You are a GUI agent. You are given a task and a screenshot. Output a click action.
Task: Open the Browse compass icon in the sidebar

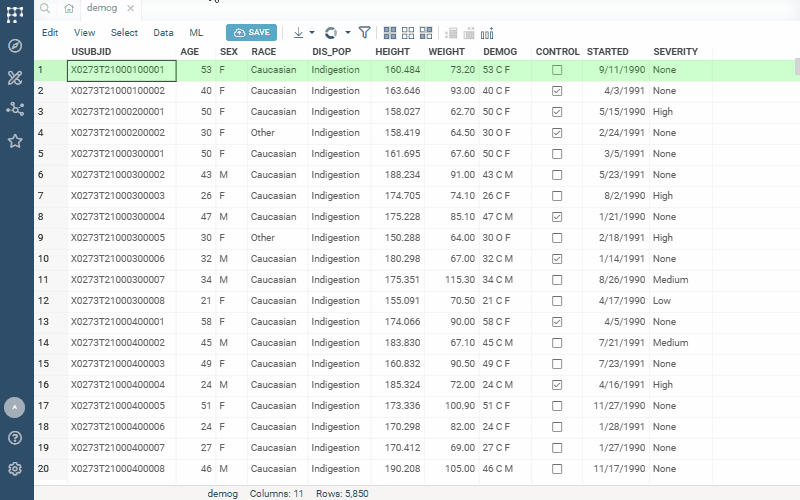pos(15,46)
